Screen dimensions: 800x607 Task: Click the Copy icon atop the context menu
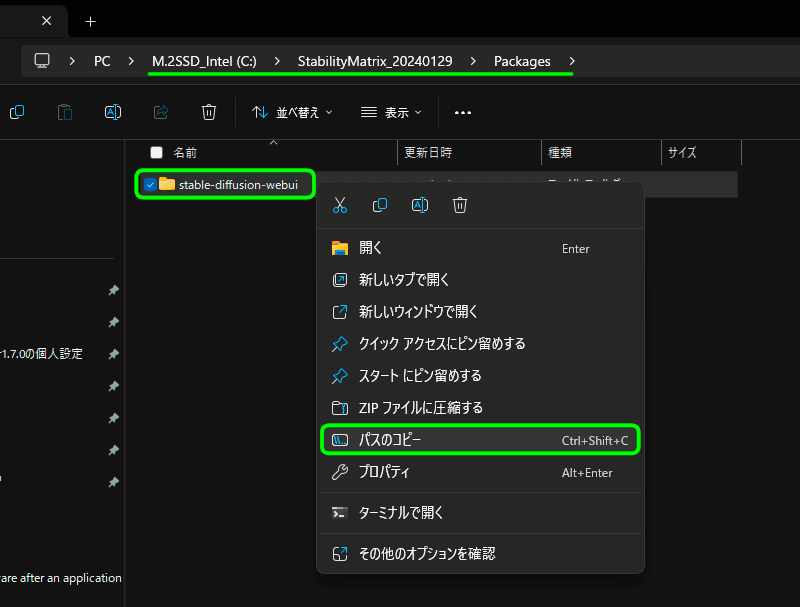[x=379, y=205]
